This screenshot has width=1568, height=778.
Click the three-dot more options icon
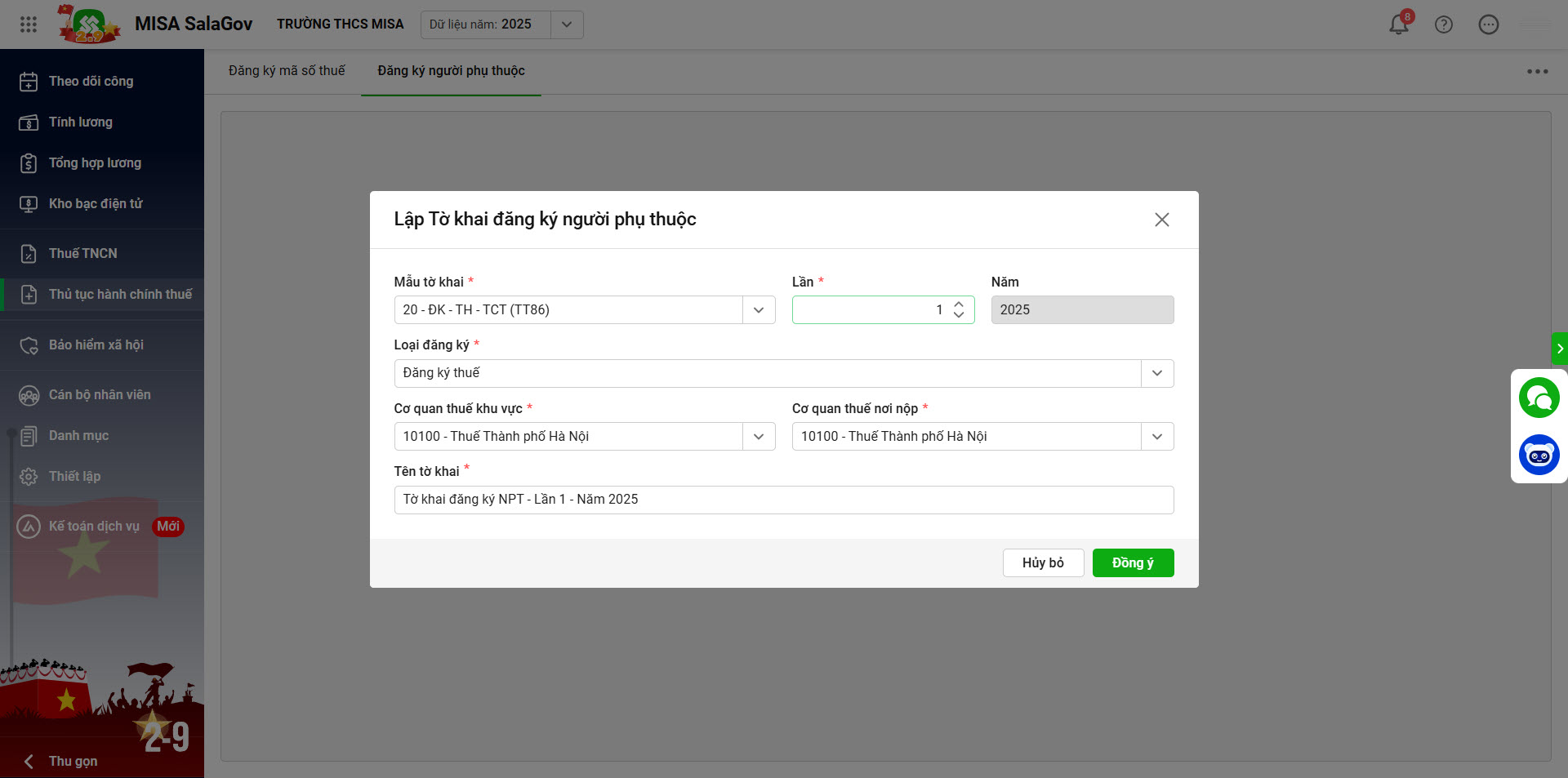click(x=1537, y=72)
